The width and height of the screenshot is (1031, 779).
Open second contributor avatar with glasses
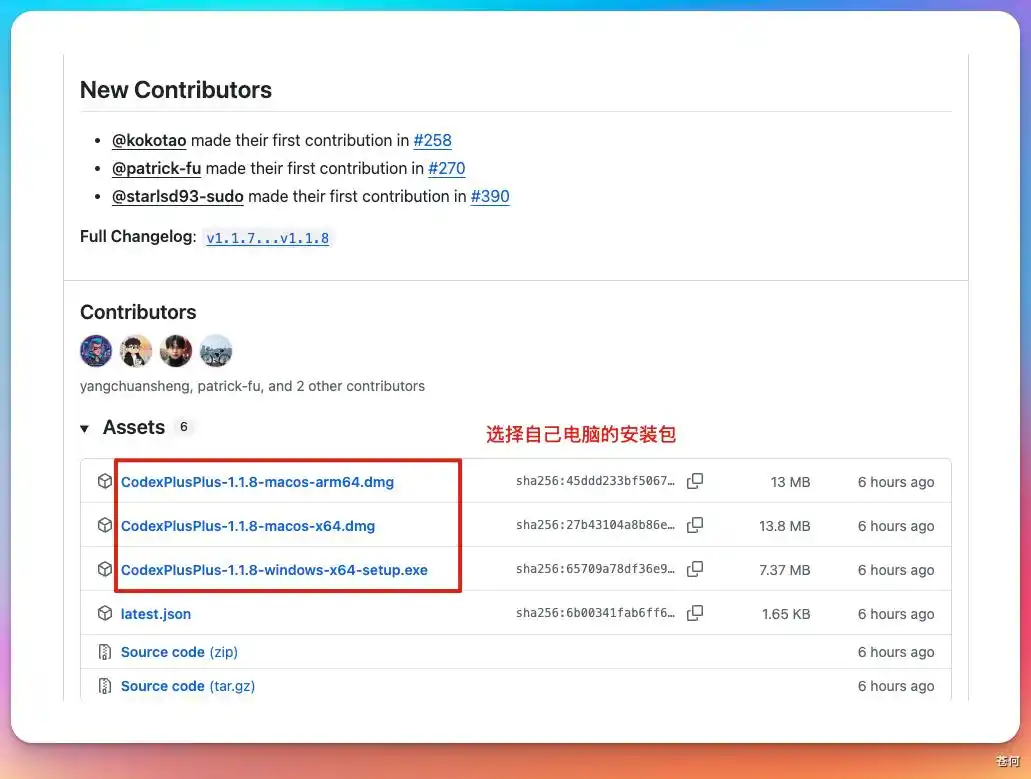pyautogui.click(x=136, y=350)
